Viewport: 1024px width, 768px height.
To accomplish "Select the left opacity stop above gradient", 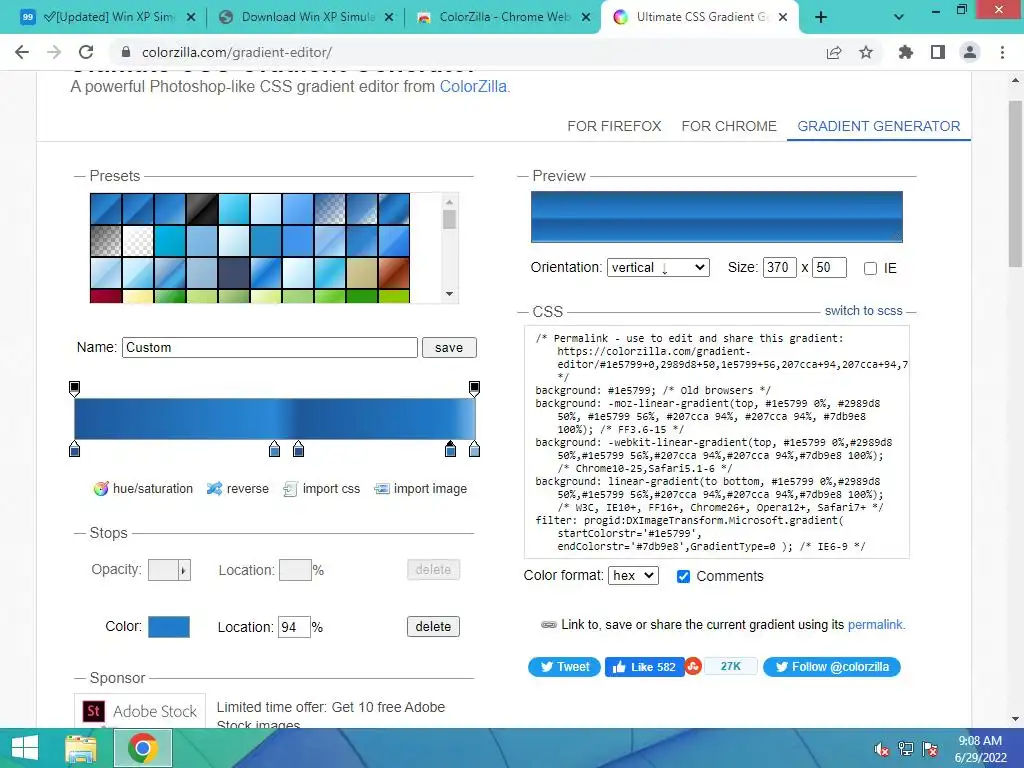I will click(x=74, y=389).
